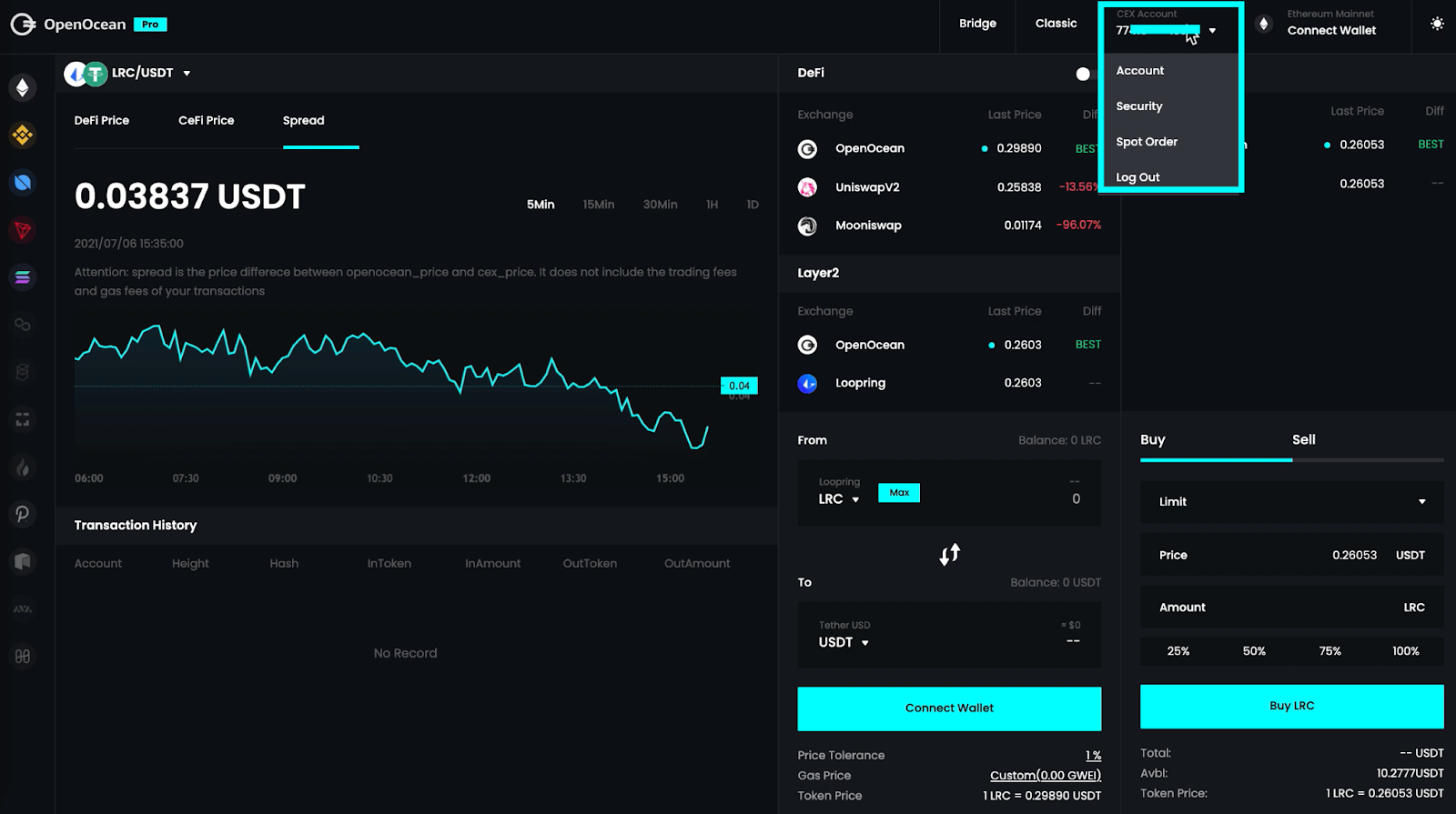Open the LRC/USDT trading pair dropdown

click(x=187, y=74)
